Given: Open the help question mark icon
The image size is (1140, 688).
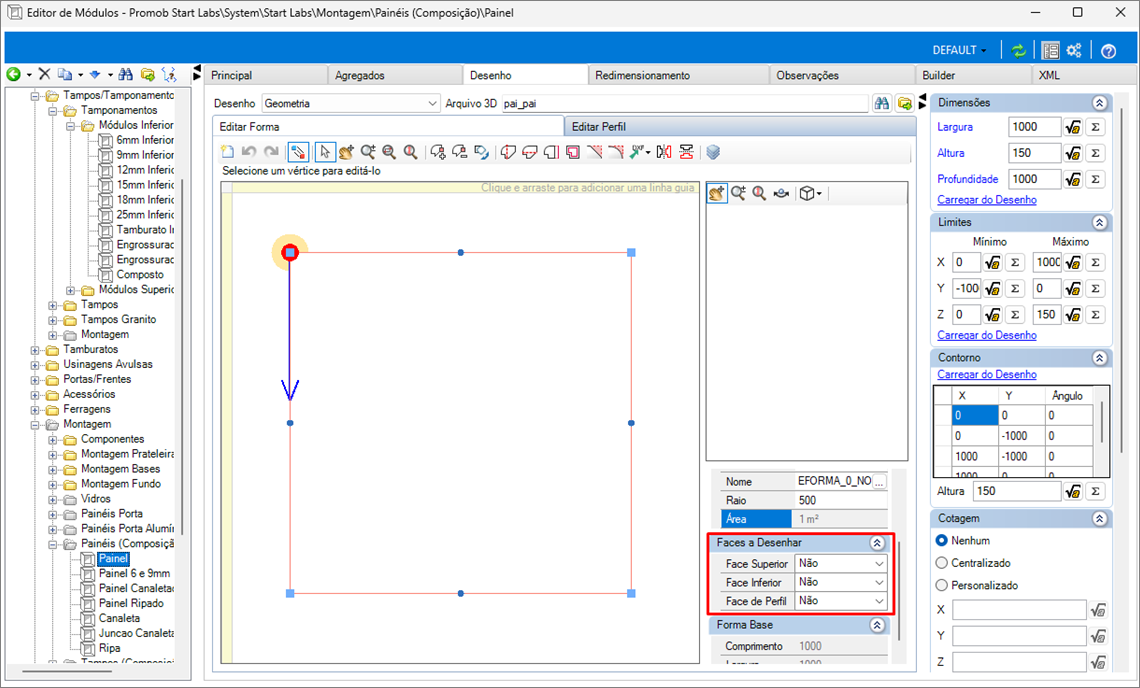Looking at the screenshot, I should tap(1108, 50).
